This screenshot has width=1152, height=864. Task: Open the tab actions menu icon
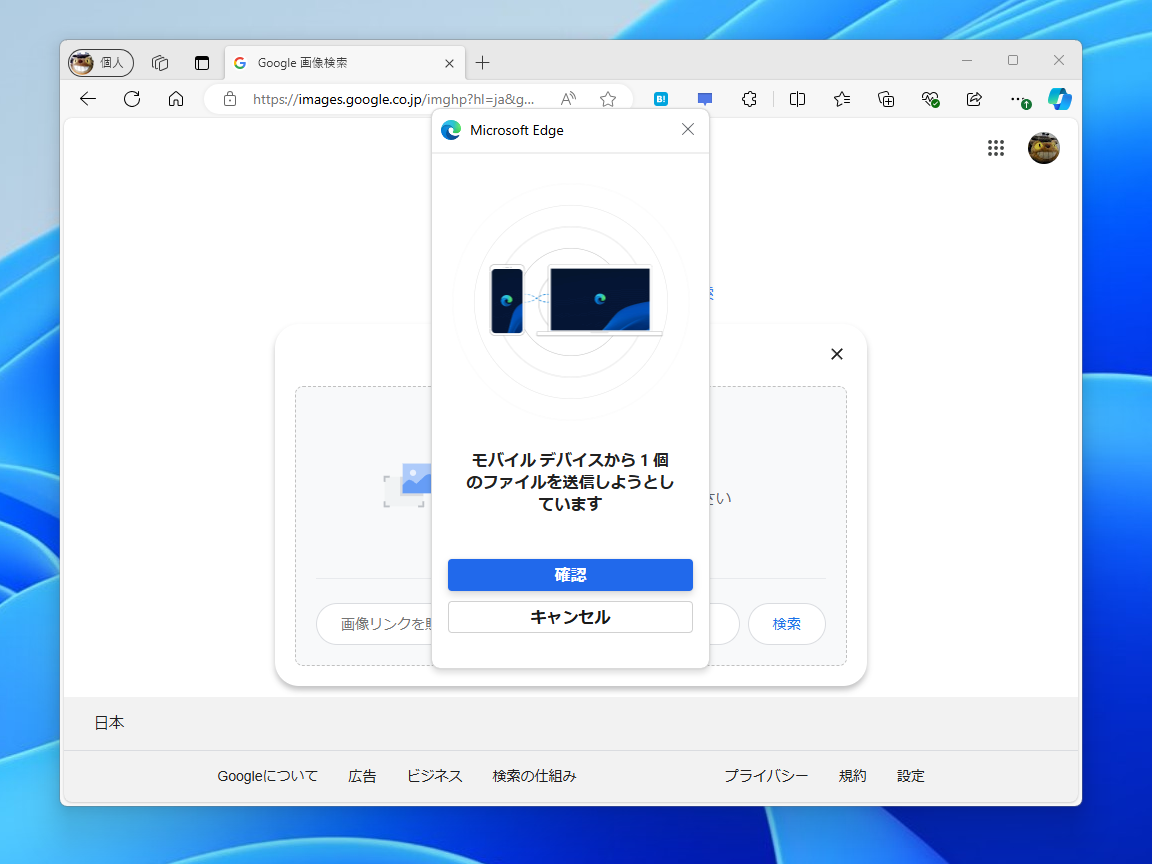coord(202,62)
